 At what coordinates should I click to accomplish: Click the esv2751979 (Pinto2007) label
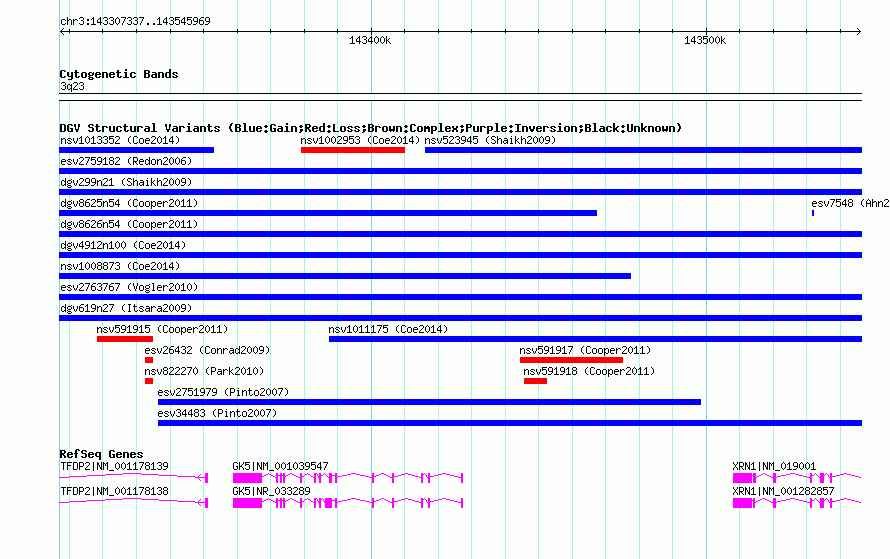pyautogui.click(x=223, y=392)
